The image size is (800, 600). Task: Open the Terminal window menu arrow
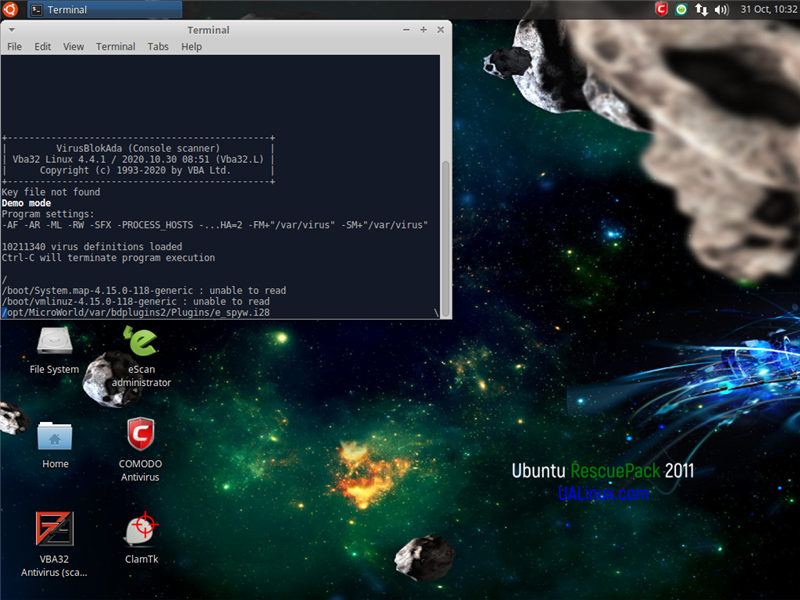(12, 30)
